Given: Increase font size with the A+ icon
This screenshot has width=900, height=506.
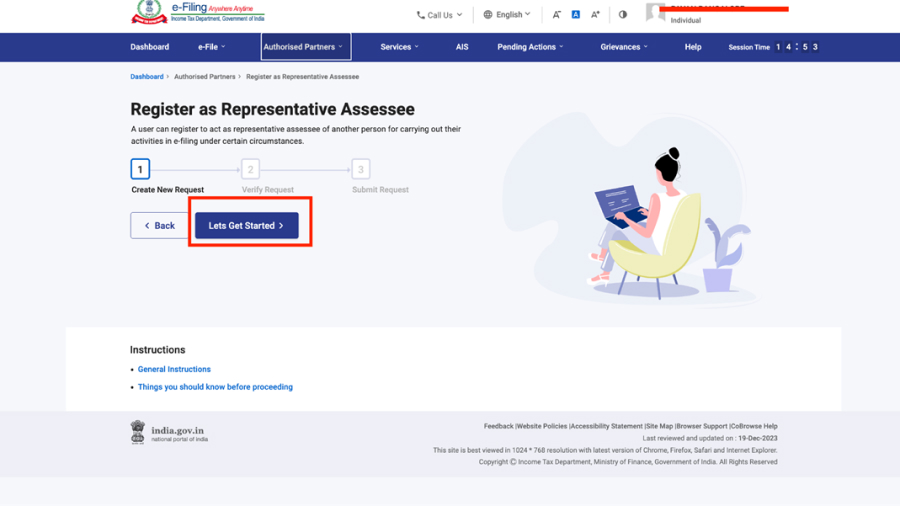Looking at the screenshot, I should (595, 14).
